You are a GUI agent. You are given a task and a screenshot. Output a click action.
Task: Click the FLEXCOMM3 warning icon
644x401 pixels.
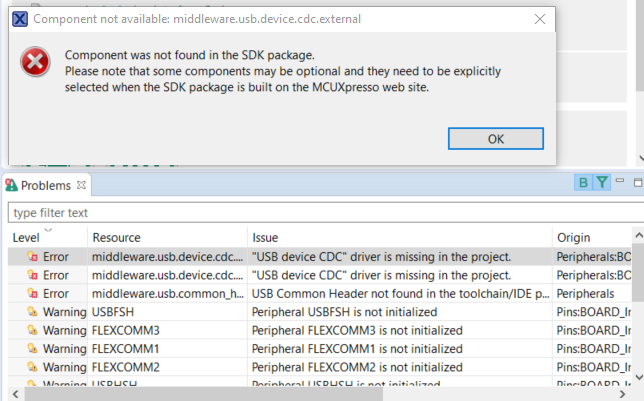click(x=33, y=330)
